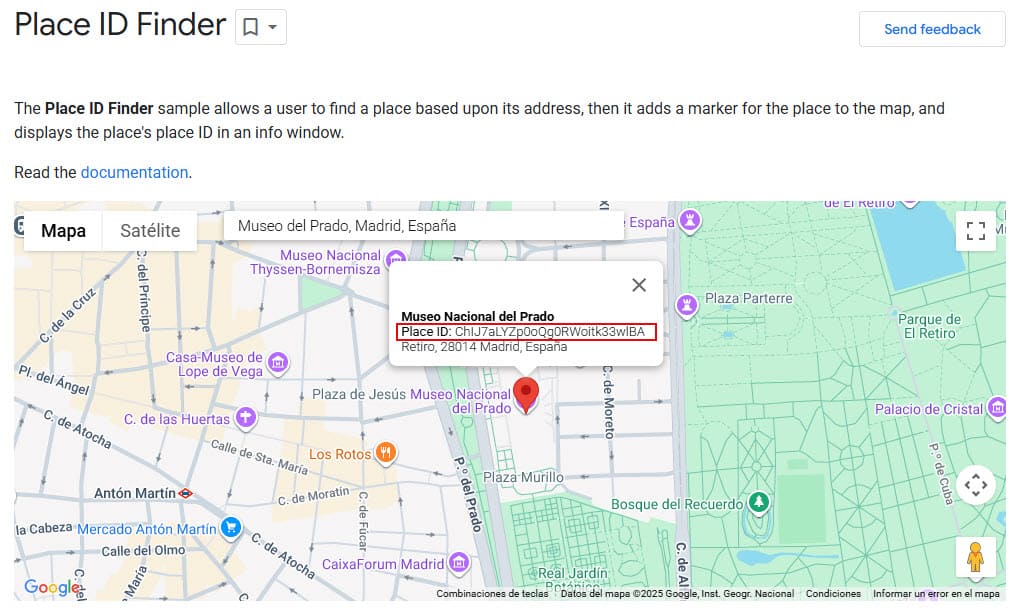The height and width of the screenshot is (613, 1019).
Task: Click the map camera pan control
Action: click(x=975, y=485)
